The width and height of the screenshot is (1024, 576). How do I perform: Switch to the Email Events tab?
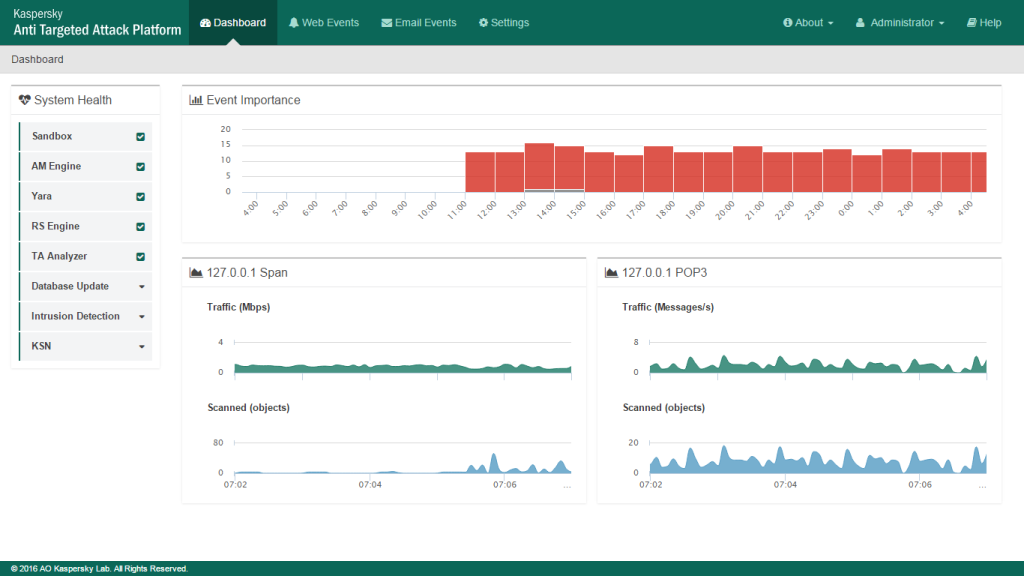(x=419, y=23)
